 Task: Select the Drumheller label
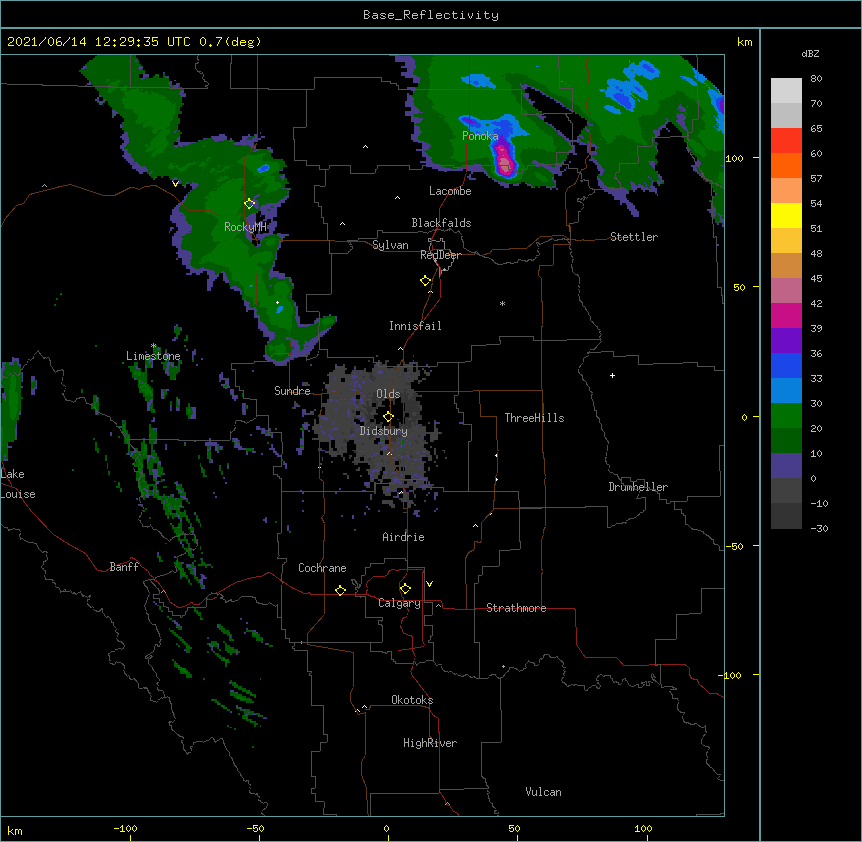coord(638,487)
